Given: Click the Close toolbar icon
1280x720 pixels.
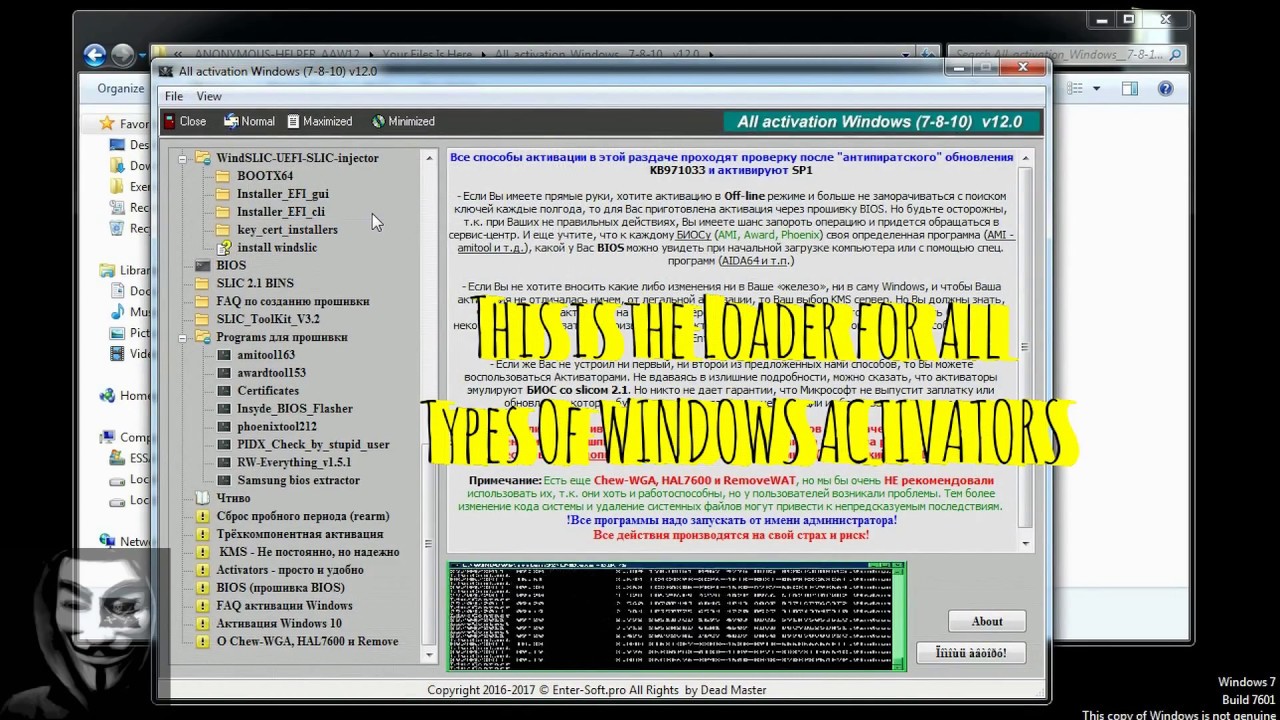Looking at the screenshot, I should (x=170, y=121).
